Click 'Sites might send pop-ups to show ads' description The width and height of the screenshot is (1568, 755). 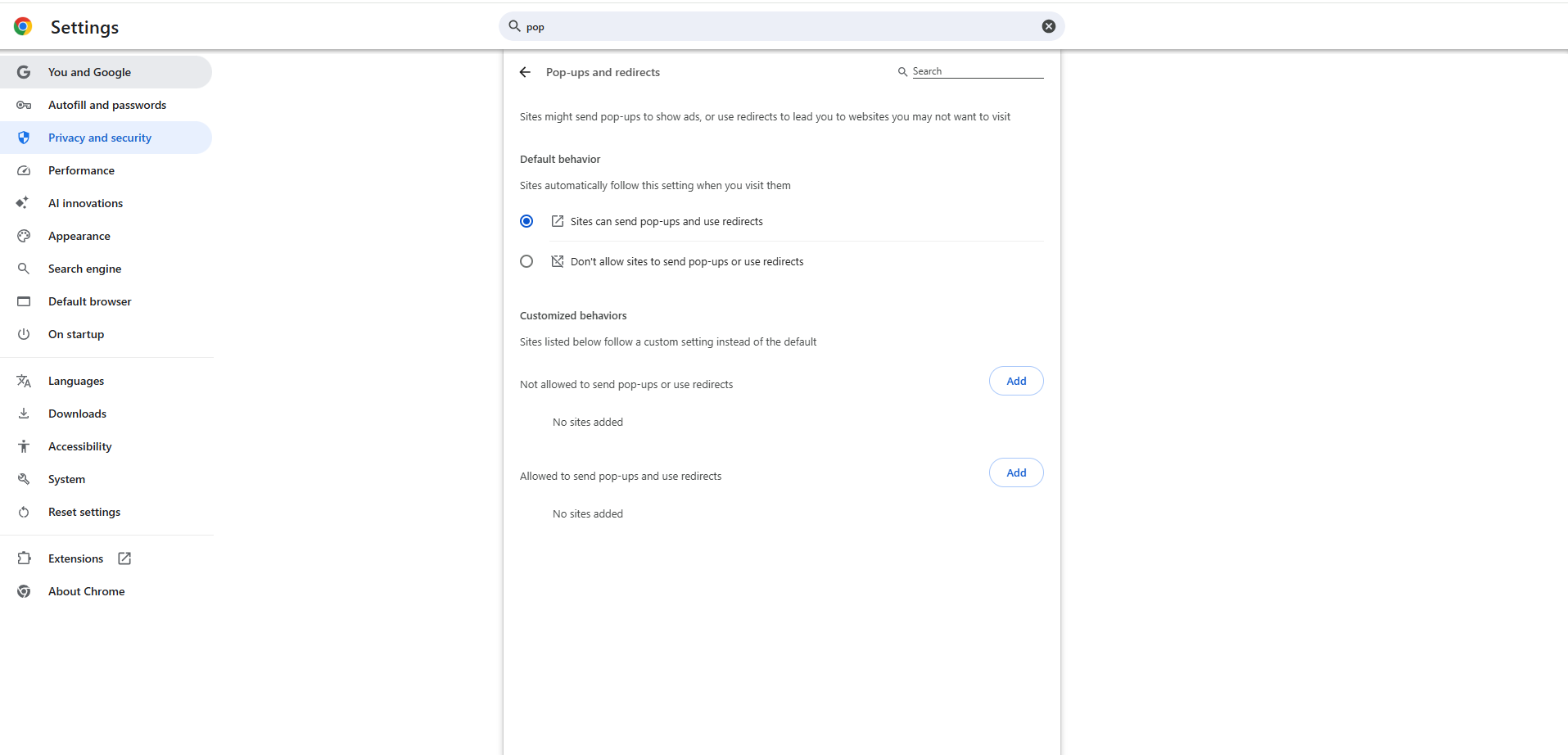[x=765, y=117]
